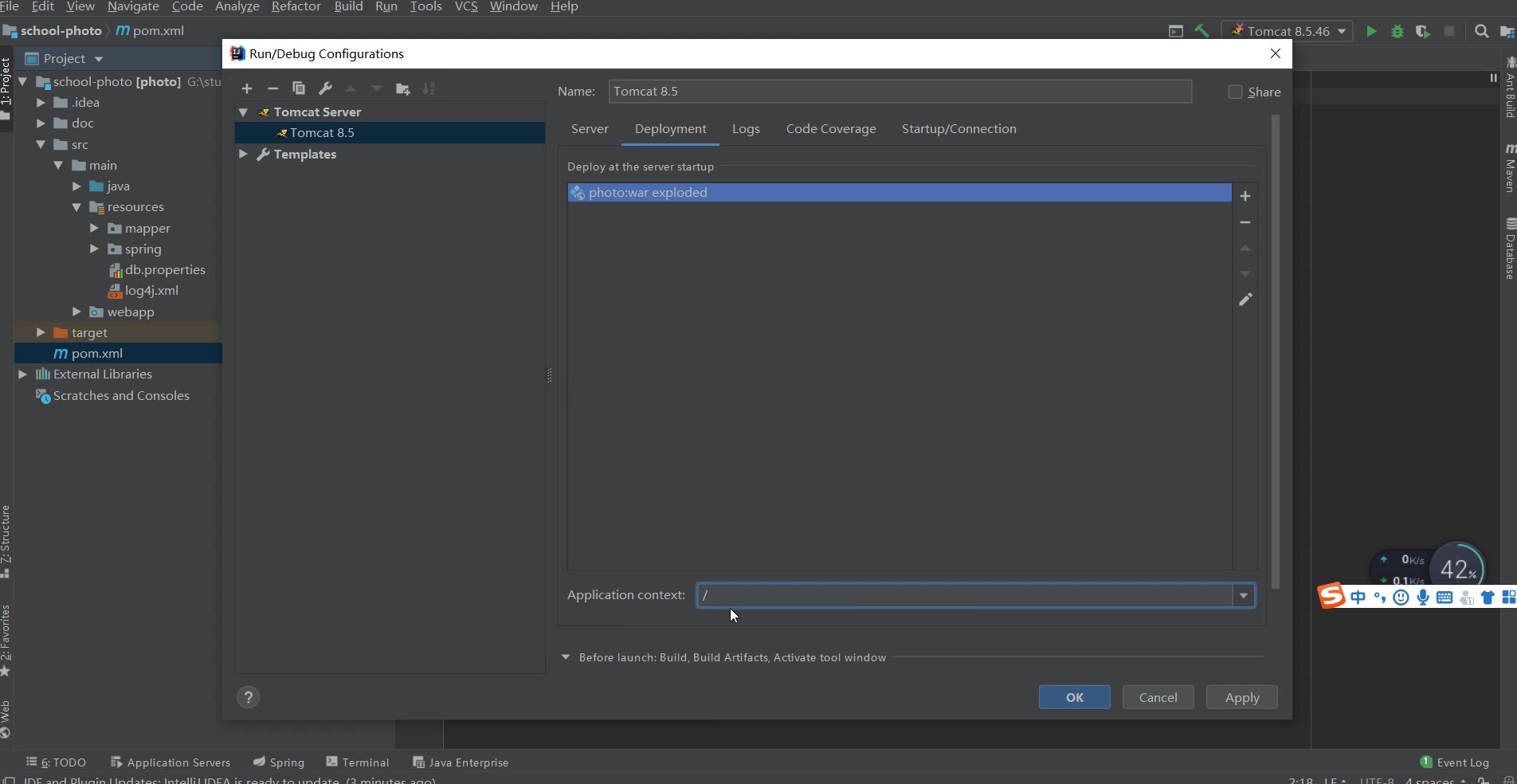Viewport: 1517px width, 784px height.
Task: Apply the configuration changes
Action: pyautogui.click(x=1242, y=697)
